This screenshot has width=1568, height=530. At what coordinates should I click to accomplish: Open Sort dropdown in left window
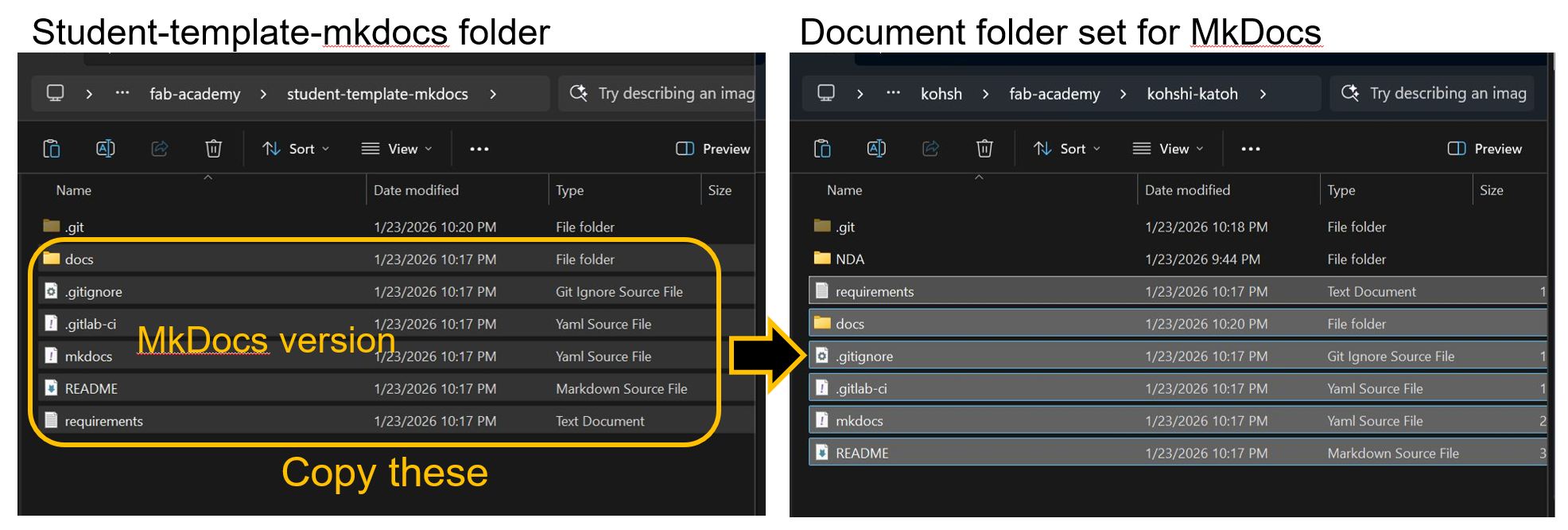pyautogui.click(x=296, y=149)
